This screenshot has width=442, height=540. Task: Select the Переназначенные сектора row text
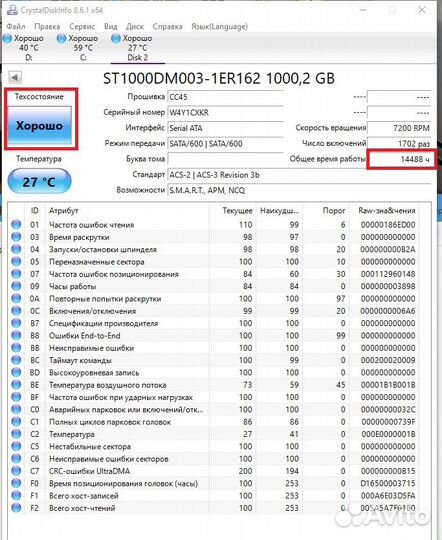(x=96, y=262)
